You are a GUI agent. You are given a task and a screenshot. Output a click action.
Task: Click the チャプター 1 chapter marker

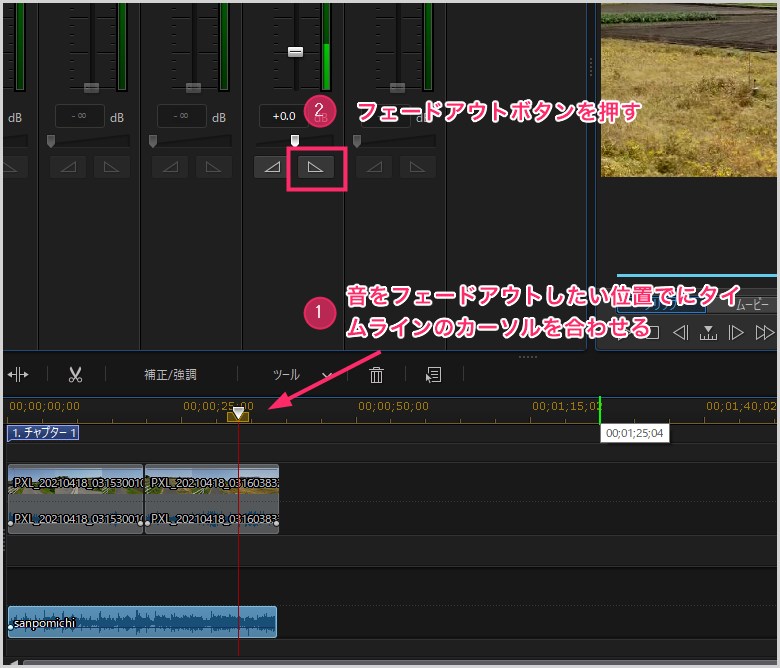[x=43, y=433]
